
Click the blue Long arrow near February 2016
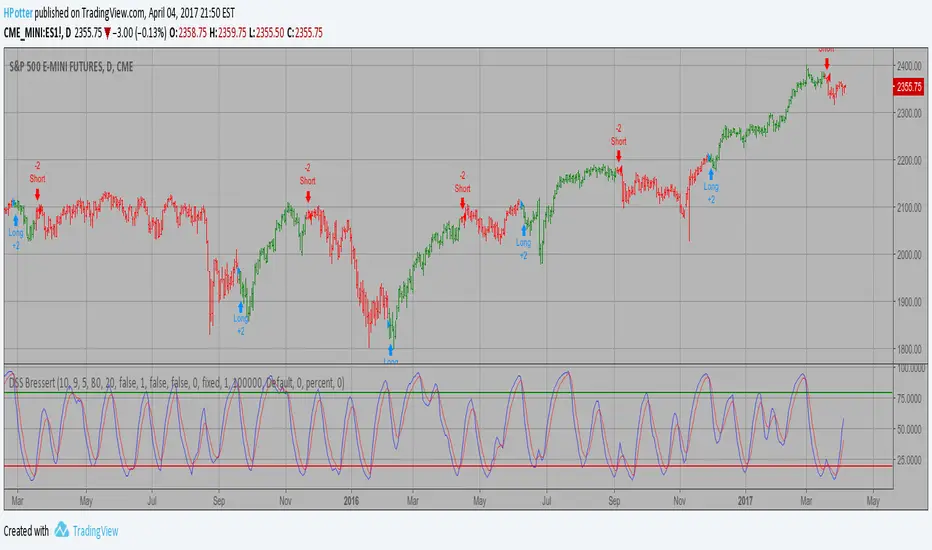pyautogui.click(x=391, y=350)
